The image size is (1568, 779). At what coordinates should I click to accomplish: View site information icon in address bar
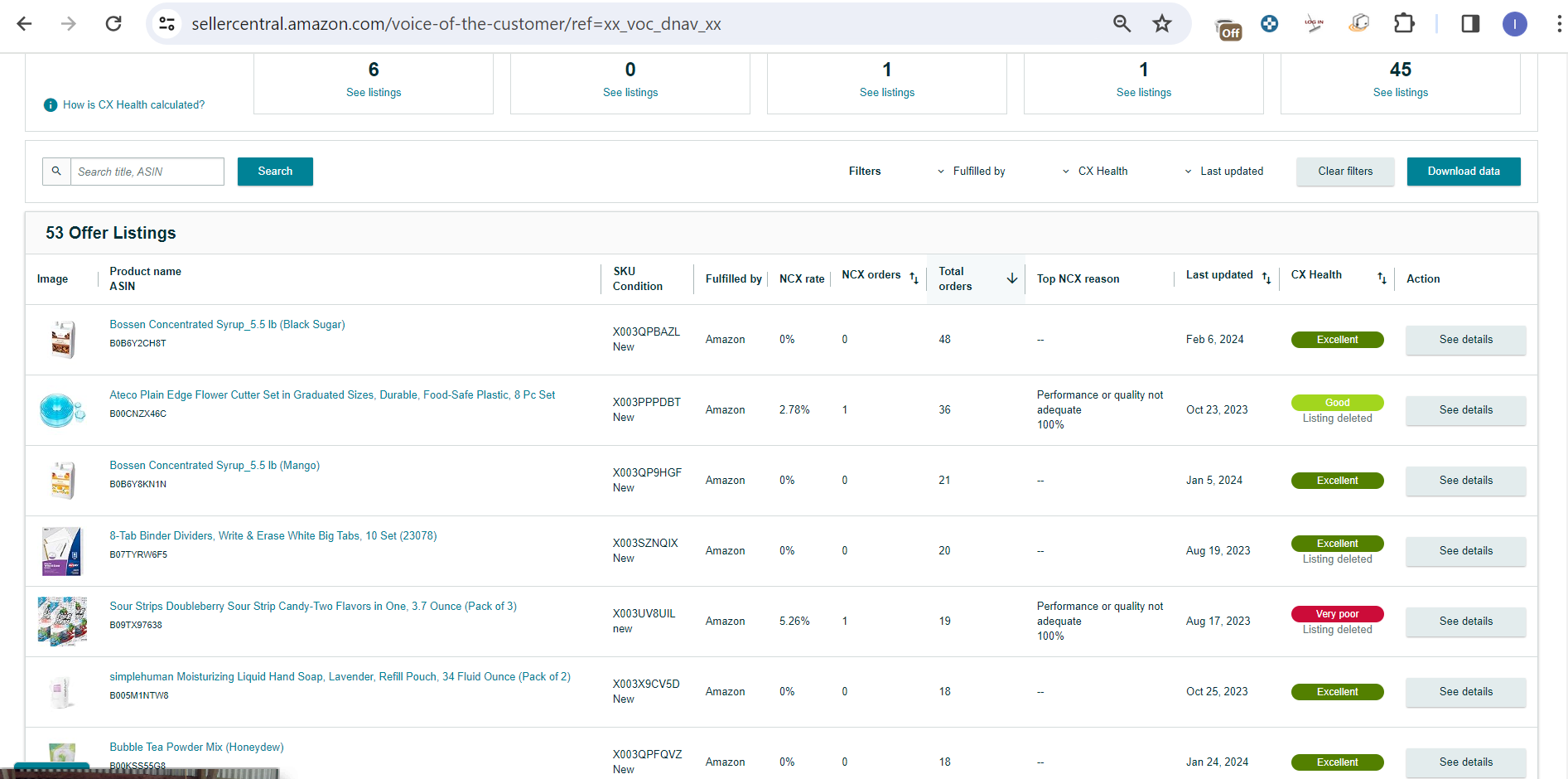166,24
